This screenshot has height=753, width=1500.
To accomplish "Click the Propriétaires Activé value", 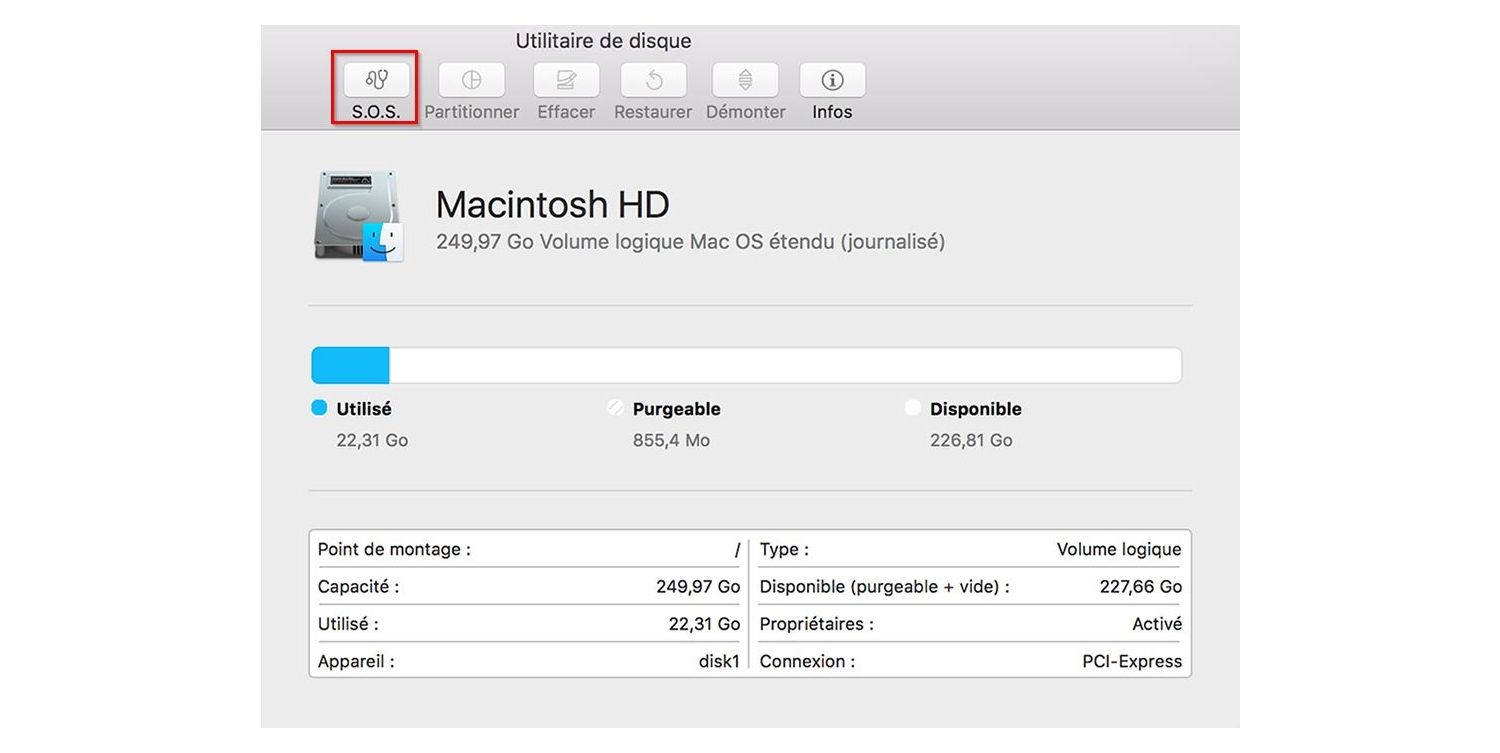I will pos(1157,624).
